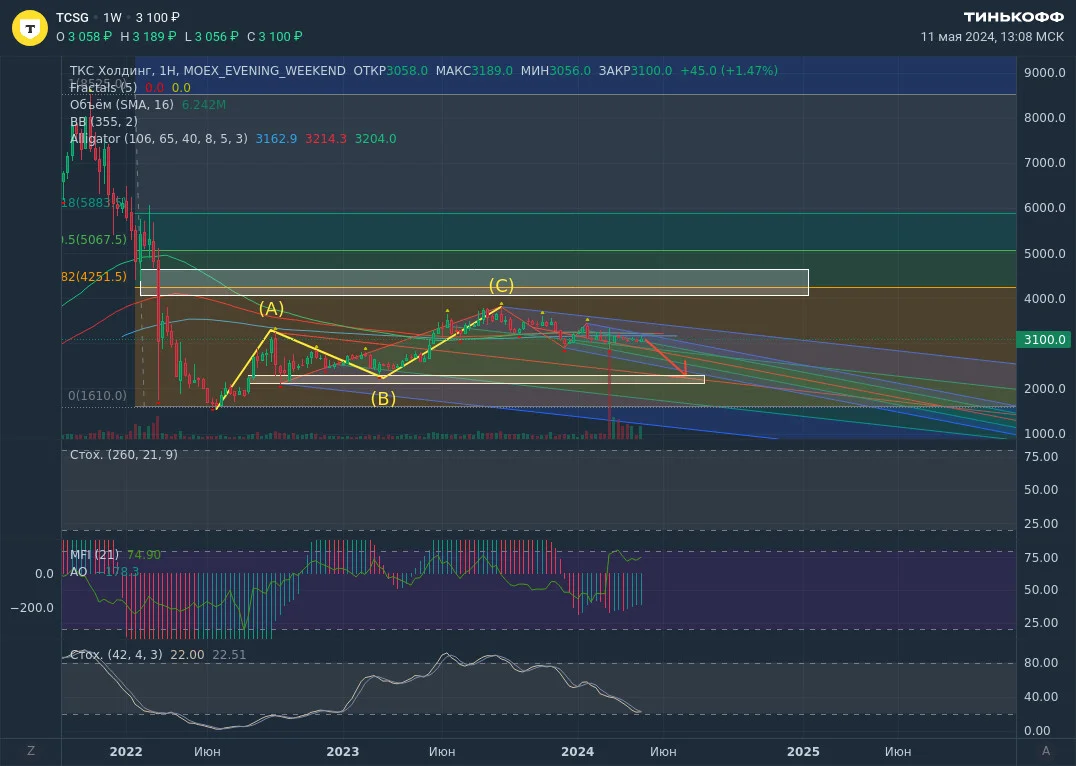Click the H 3 189 ₽ high value
Image resolution: width=1076 pixels, height=766 pixels.
148,36
